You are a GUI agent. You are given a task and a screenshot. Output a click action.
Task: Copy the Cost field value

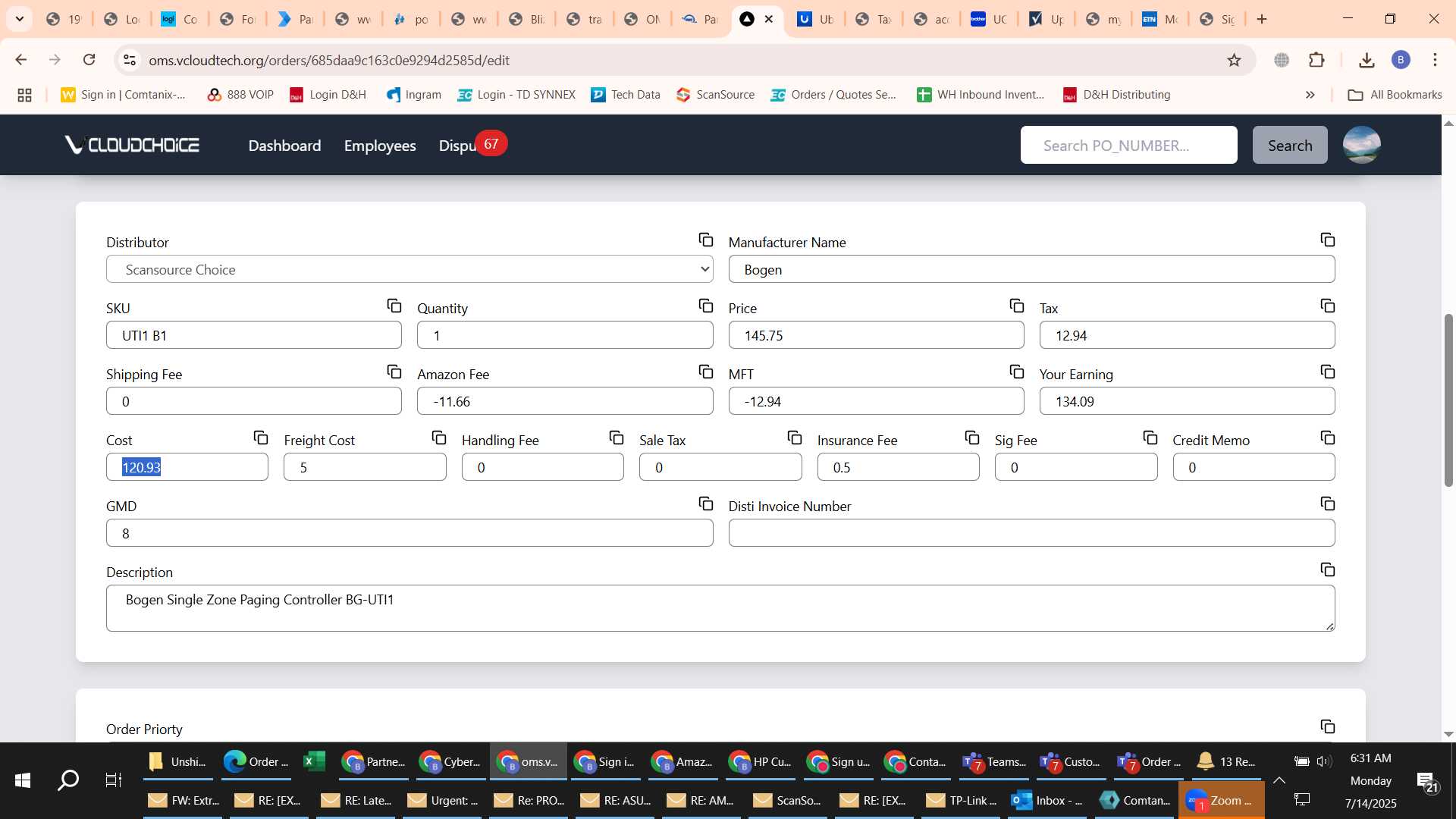[261, 438]
